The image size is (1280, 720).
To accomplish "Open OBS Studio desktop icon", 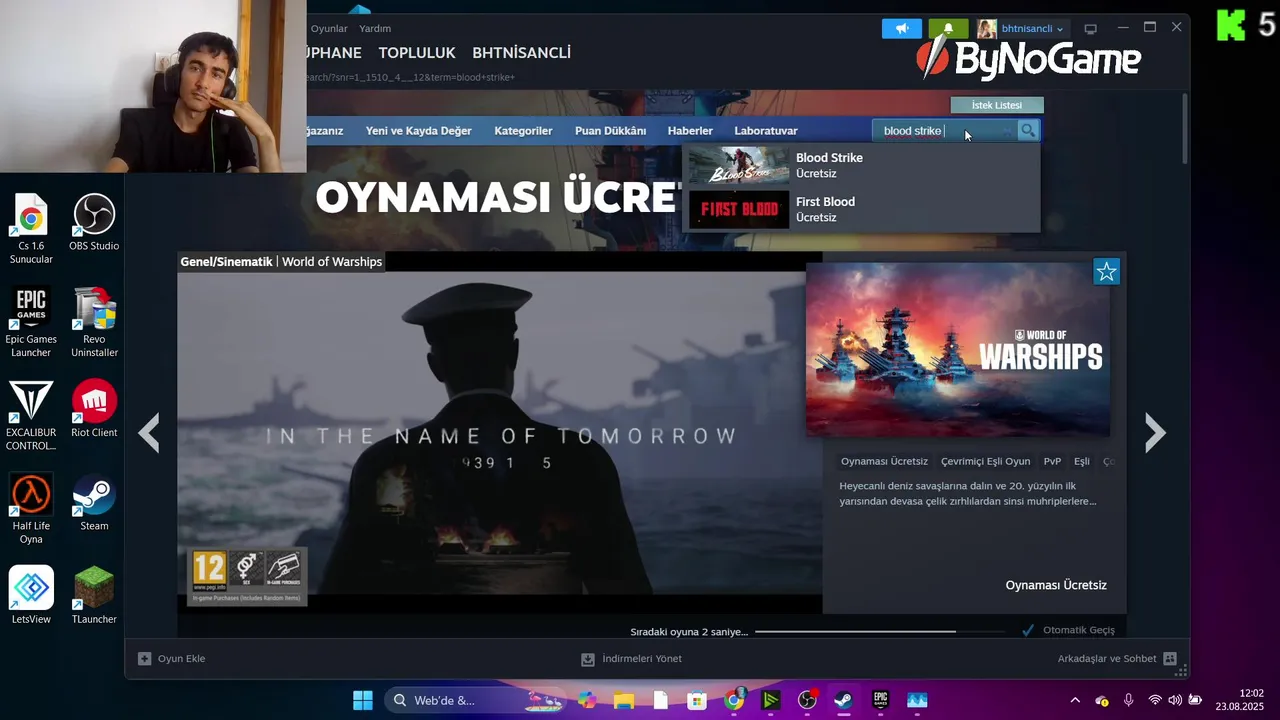I will click(x=94, y=222).
